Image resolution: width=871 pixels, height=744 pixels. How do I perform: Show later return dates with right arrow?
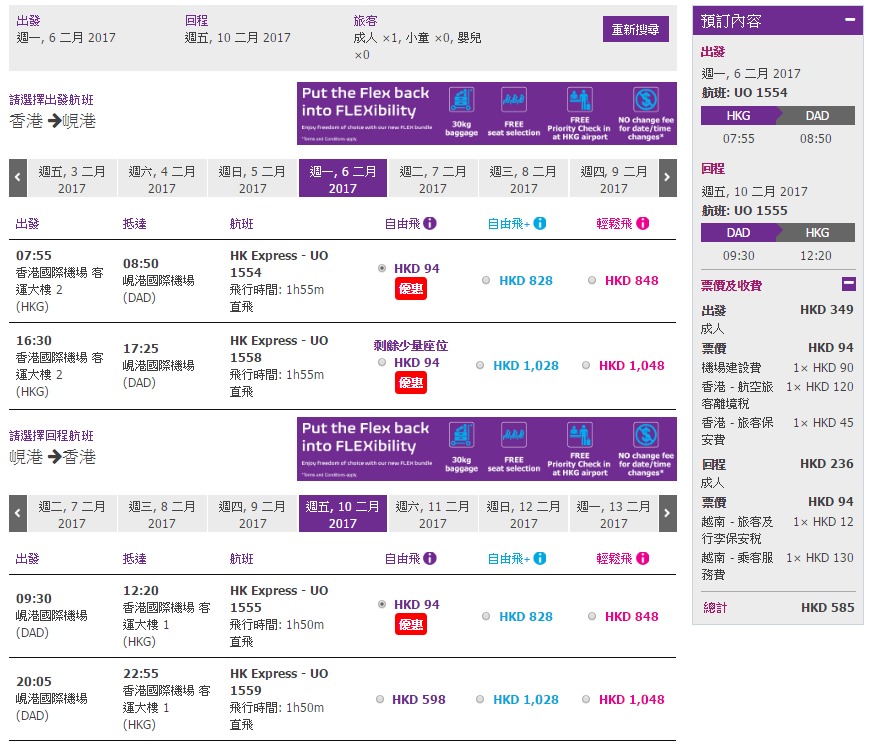[668, 513]
